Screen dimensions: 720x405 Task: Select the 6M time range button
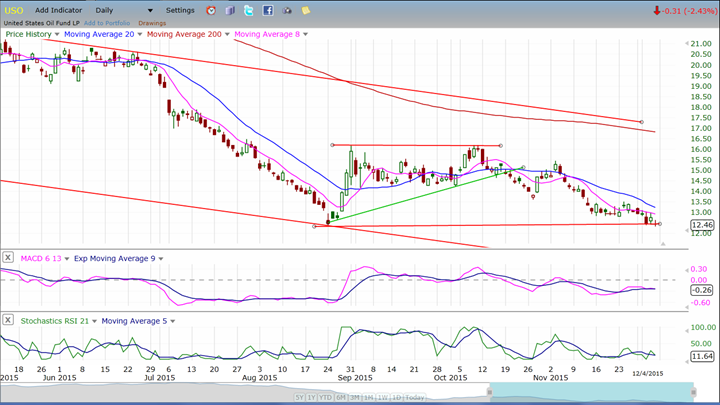[343, 398]
